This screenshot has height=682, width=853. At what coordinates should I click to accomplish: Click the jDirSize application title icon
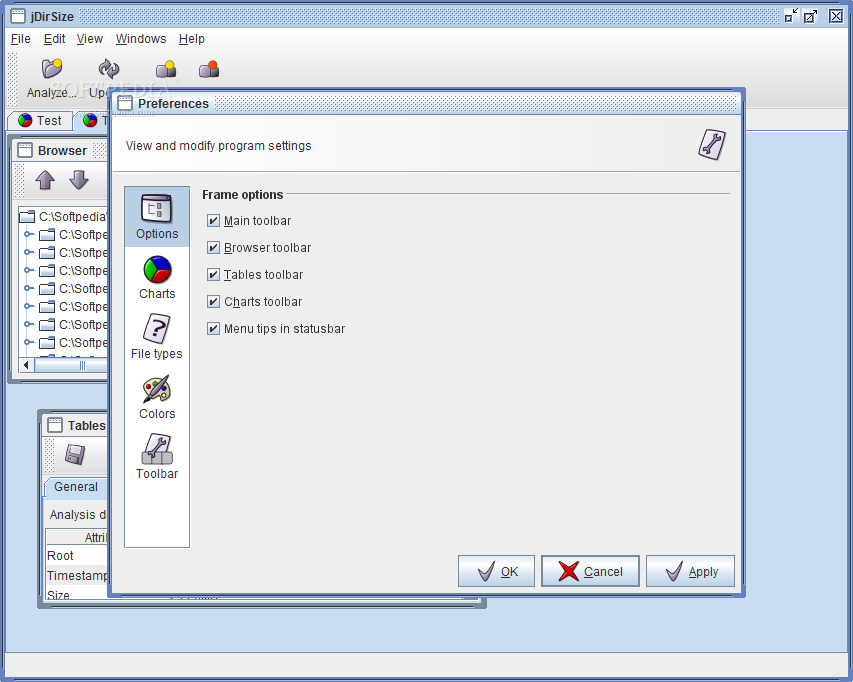(18, 16)
